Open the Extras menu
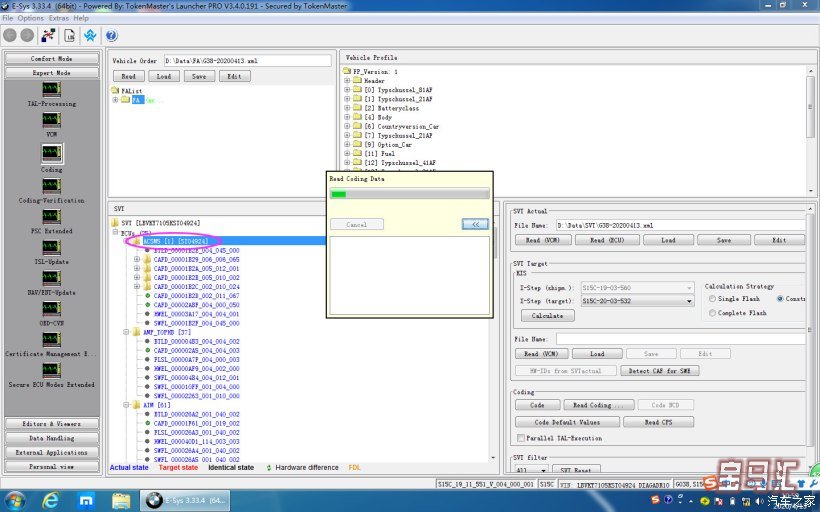The height and width of the screenshot is (512, 820). click(x=59, y=18)
